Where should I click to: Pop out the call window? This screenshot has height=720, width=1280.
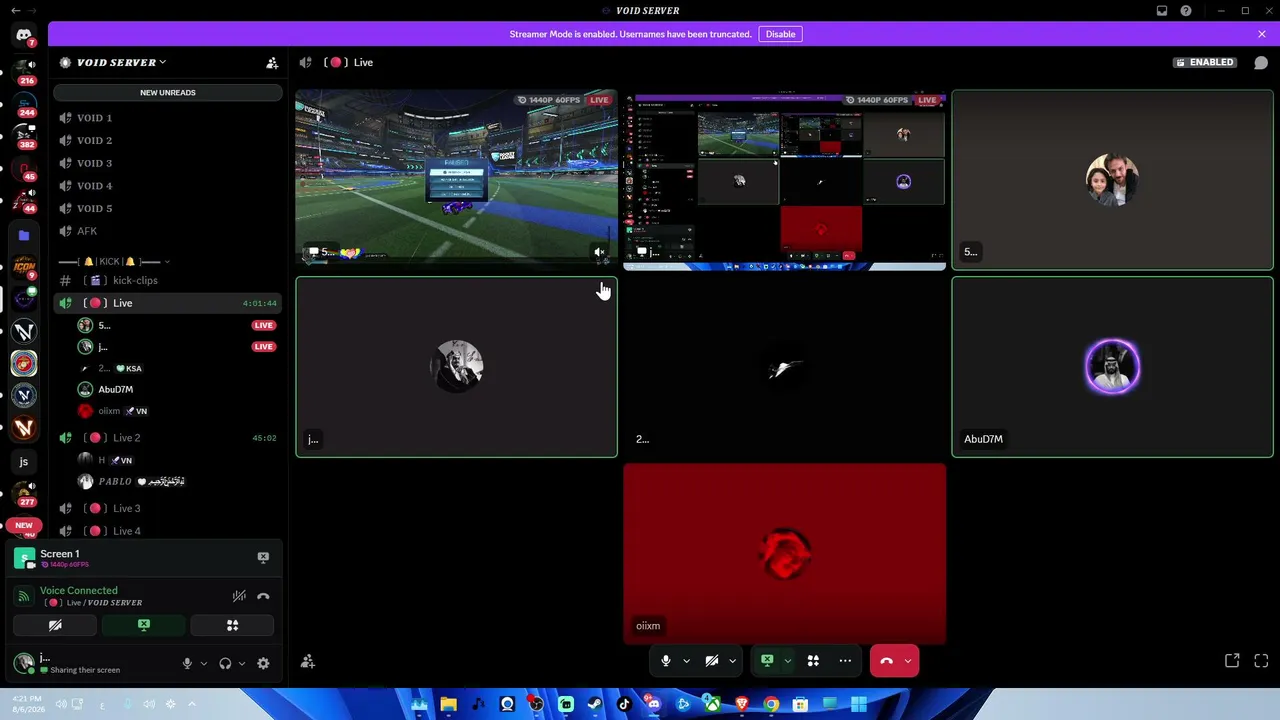pos(1232,661)
